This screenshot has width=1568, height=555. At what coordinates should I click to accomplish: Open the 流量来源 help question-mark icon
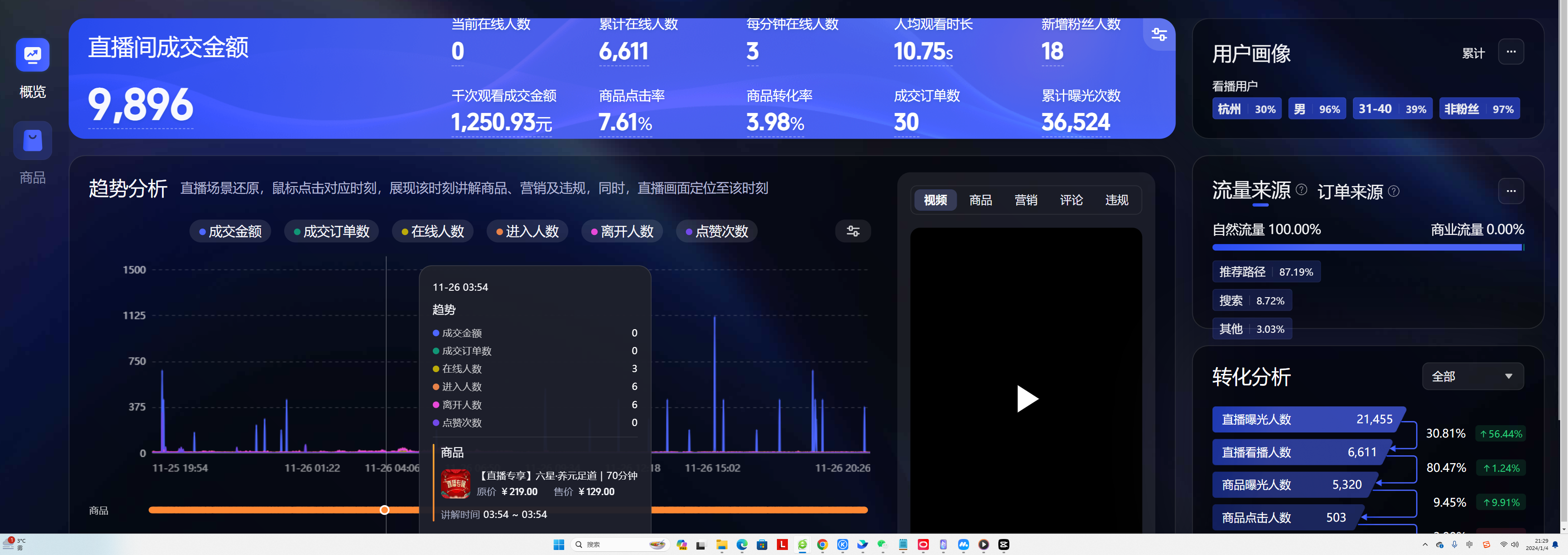[1301, 190]
